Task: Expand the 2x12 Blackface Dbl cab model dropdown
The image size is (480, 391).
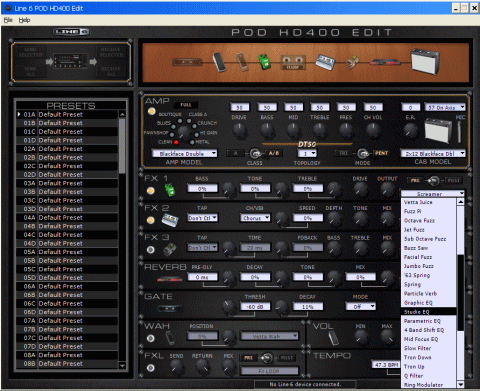Action: 432,153
